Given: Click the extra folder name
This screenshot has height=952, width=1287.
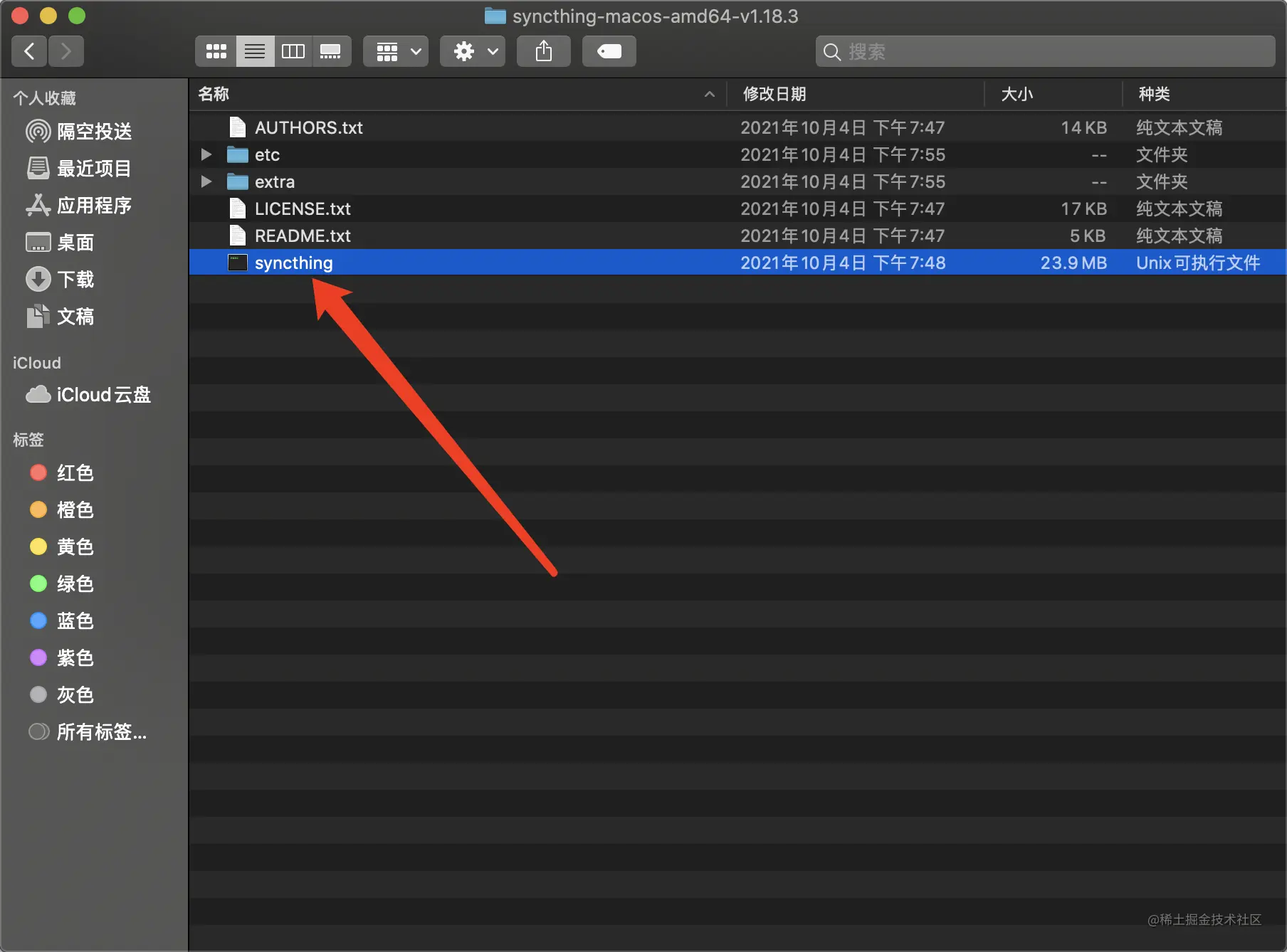Looking at the screenshot, I should click(x=275, y=181).
